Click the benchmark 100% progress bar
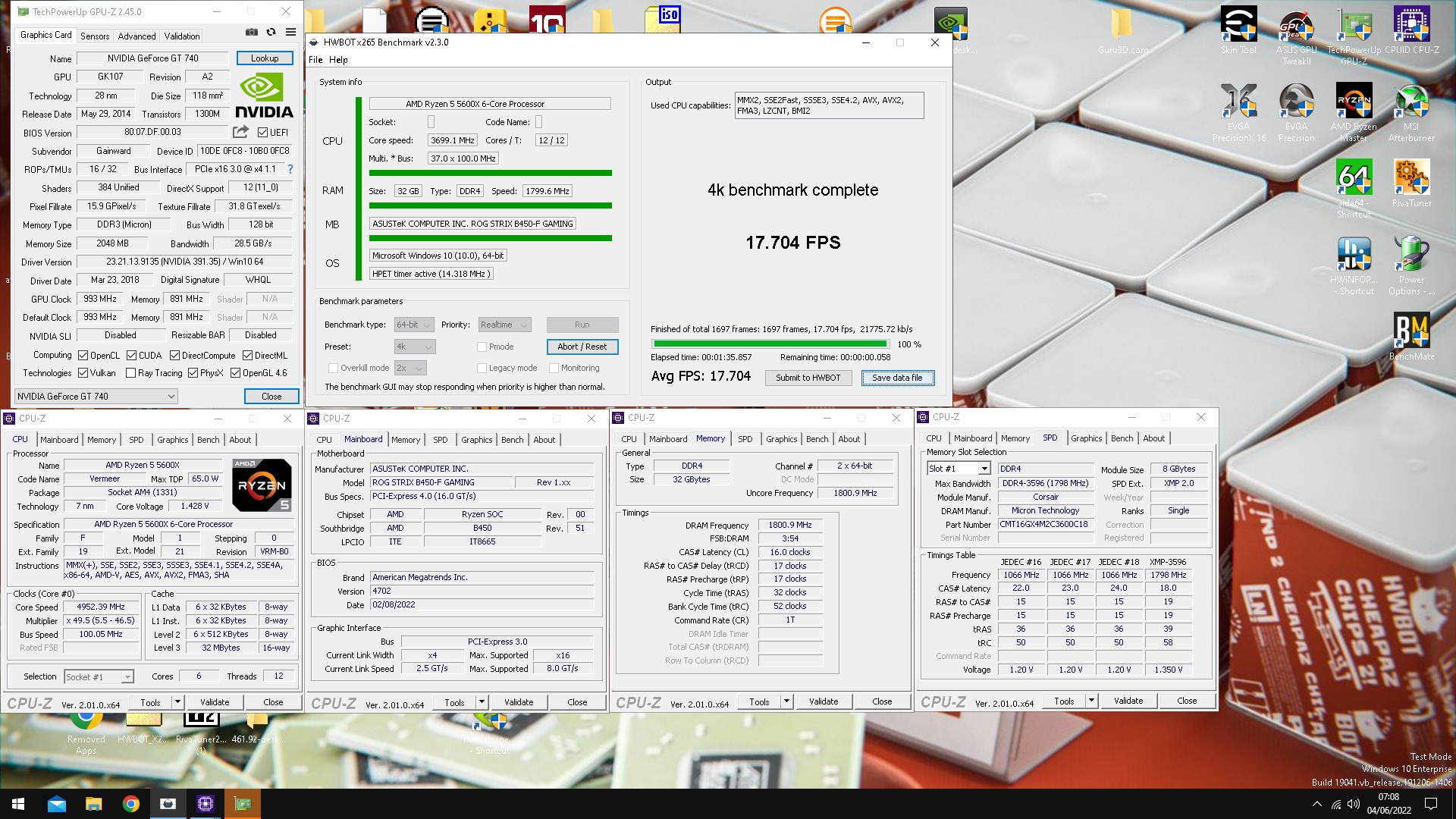 [770, 344]
